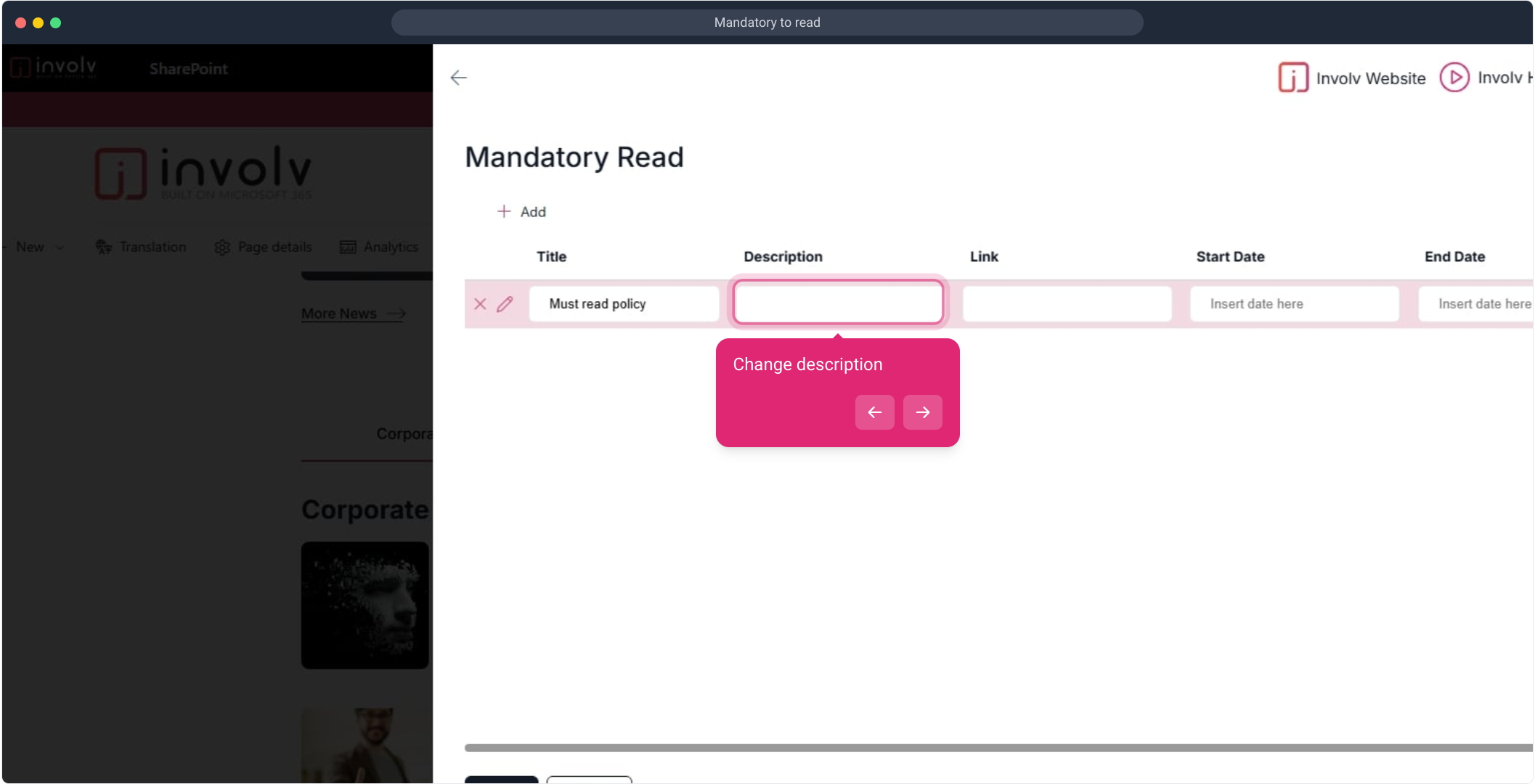Click the Title column header
Viewport: 1535px width, 784px height.
pyautogui.click(x=551, y=257)
